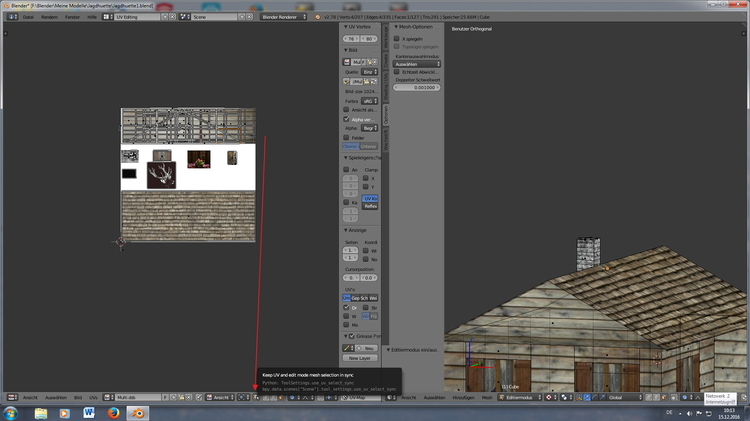The width and height of the screenshot is (750, 421).
Task: Click the translate manipulator arrow icon
Action: pyautogui.click(x=587, y=398)
